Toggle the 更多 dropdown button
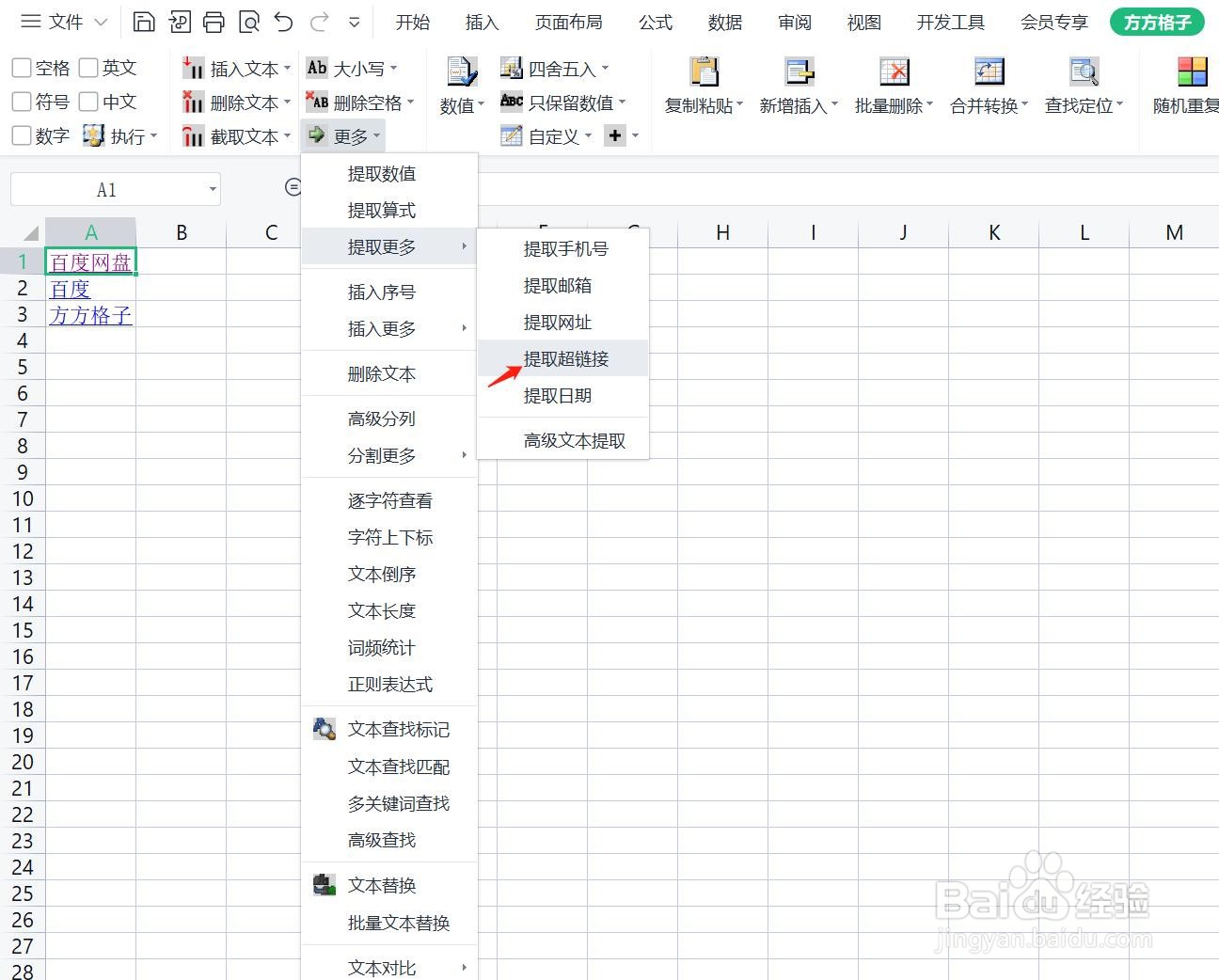 click(344, 137)
